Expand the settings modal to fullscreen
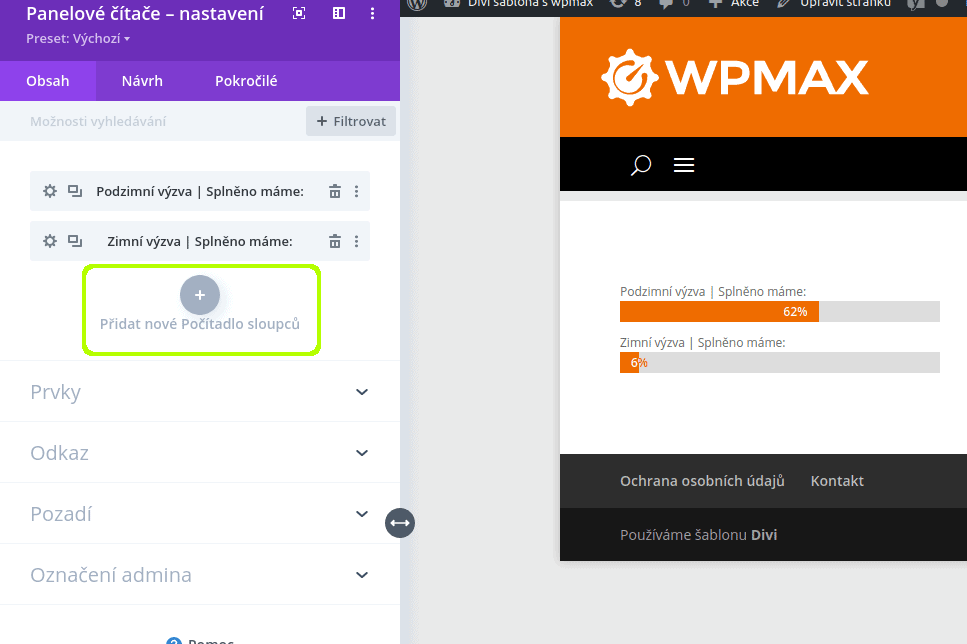 [x=299, y=13]
